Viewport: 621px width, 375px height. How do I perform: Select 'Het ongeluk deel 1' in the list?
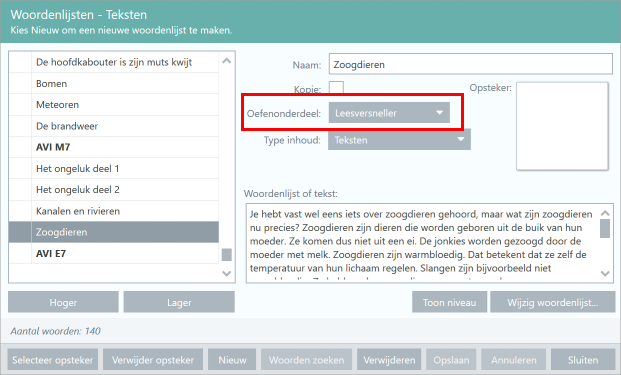coord(114,168)
